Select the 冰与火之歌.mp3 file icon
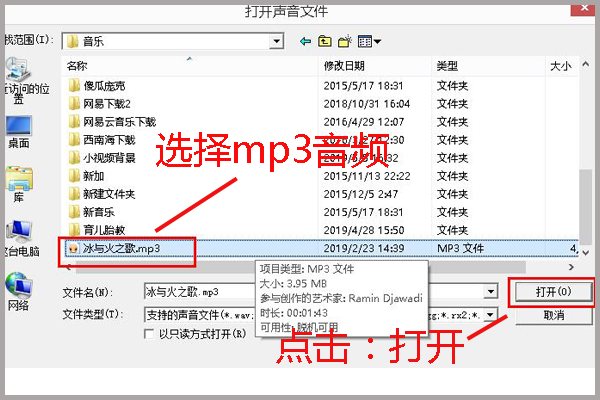 point(73,248)
